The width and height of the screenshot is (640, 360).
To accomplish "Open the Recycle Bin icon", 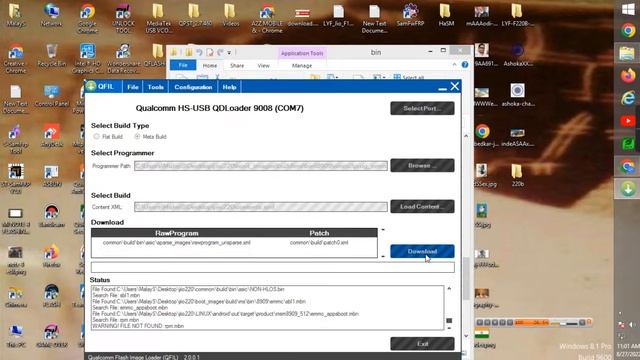I will click(51, 56).
